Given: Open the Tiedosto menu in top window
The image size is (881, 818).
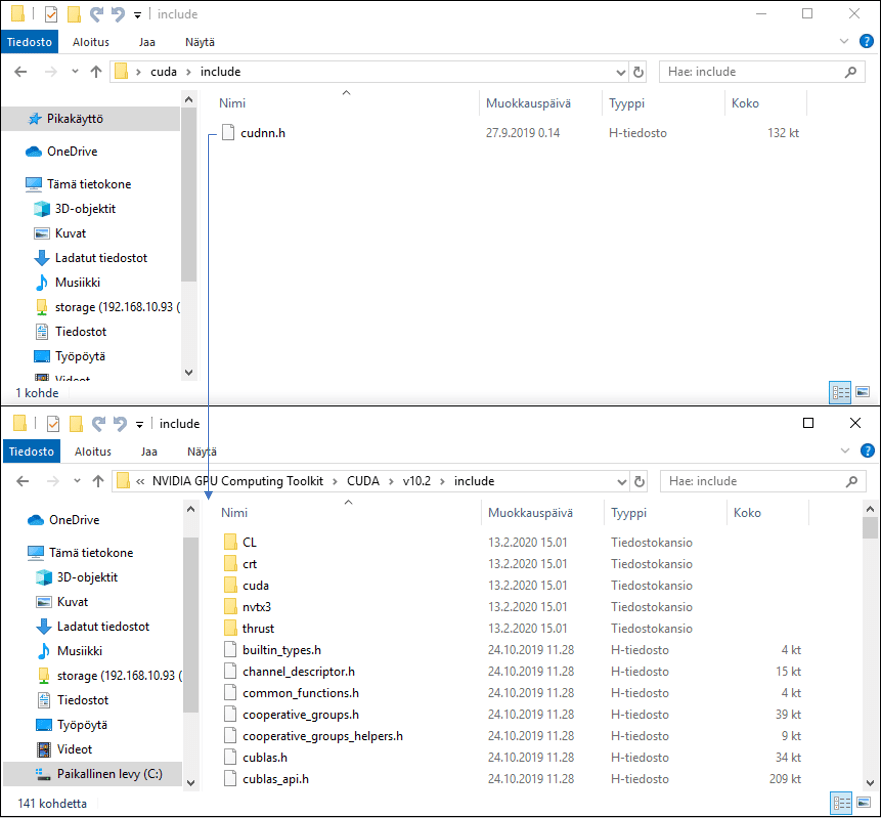Looking at the screenshot, I should click(30, 43).
